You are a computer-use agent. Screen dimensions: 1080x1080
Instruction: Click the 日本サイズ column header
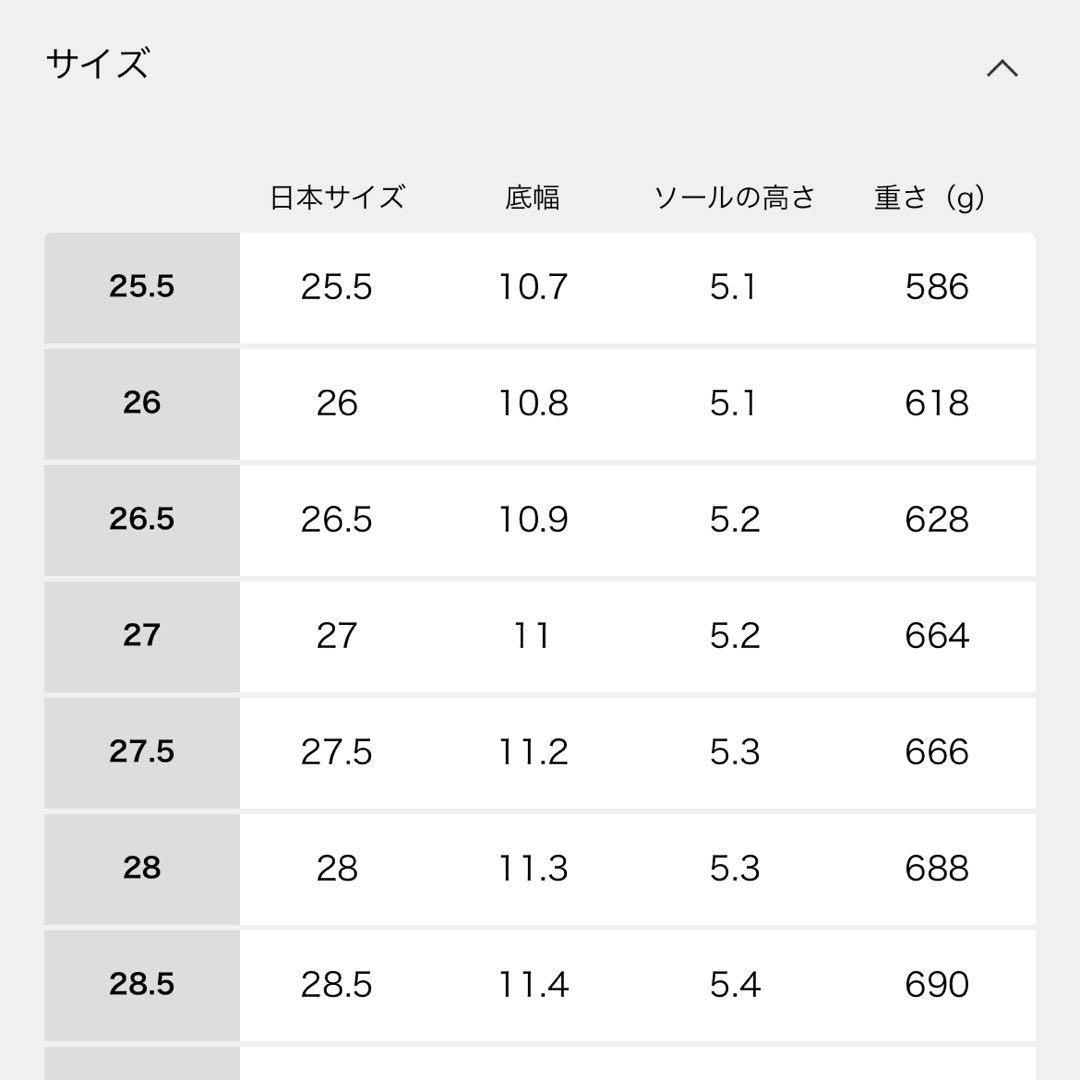[337, 197]
